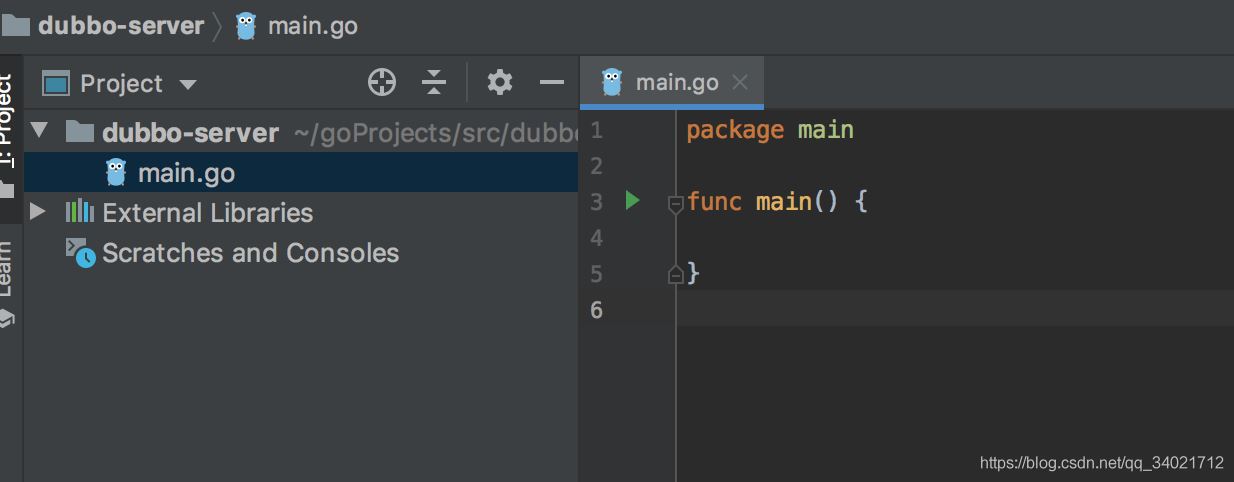Screen dimensions: 1234x482
Task: Fold main function at line 3 marker
Action: pos(675,204)
